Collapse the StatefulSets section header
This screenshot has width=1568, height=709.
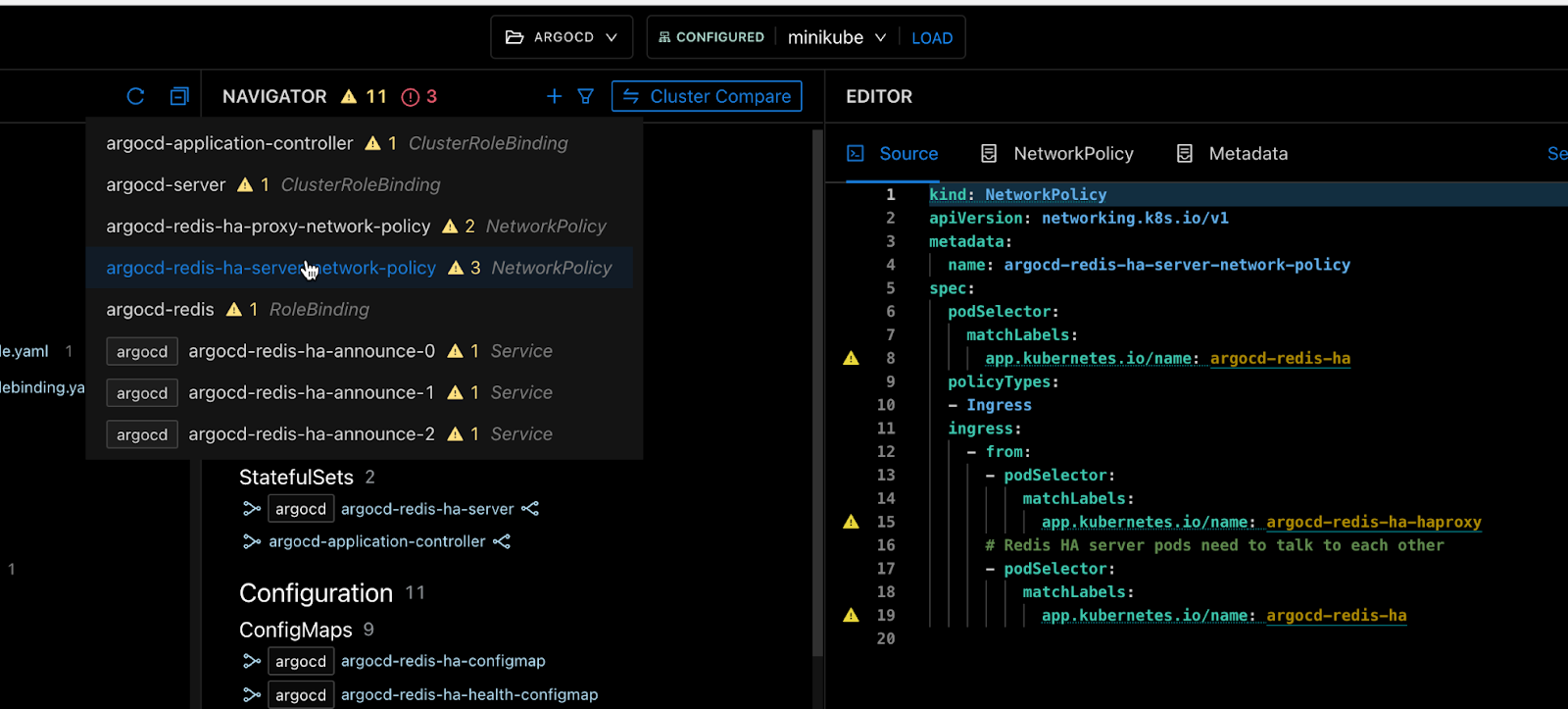point(296,478)
